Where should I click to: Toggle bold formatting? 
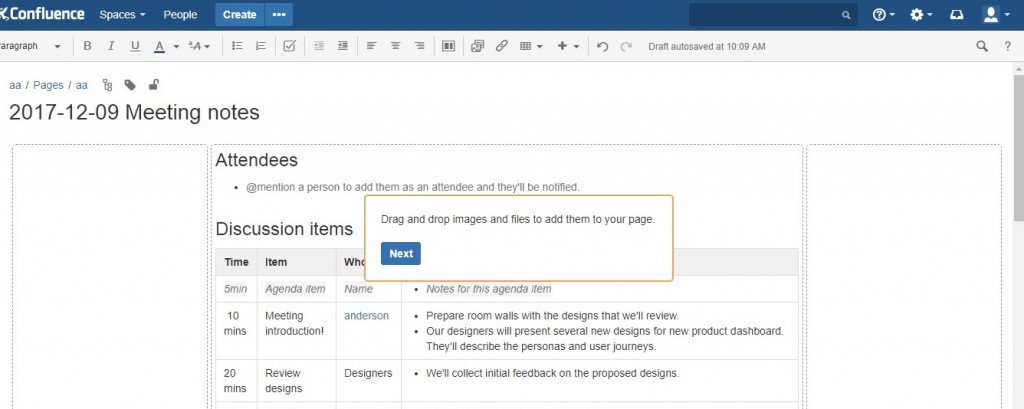(87, 46)
